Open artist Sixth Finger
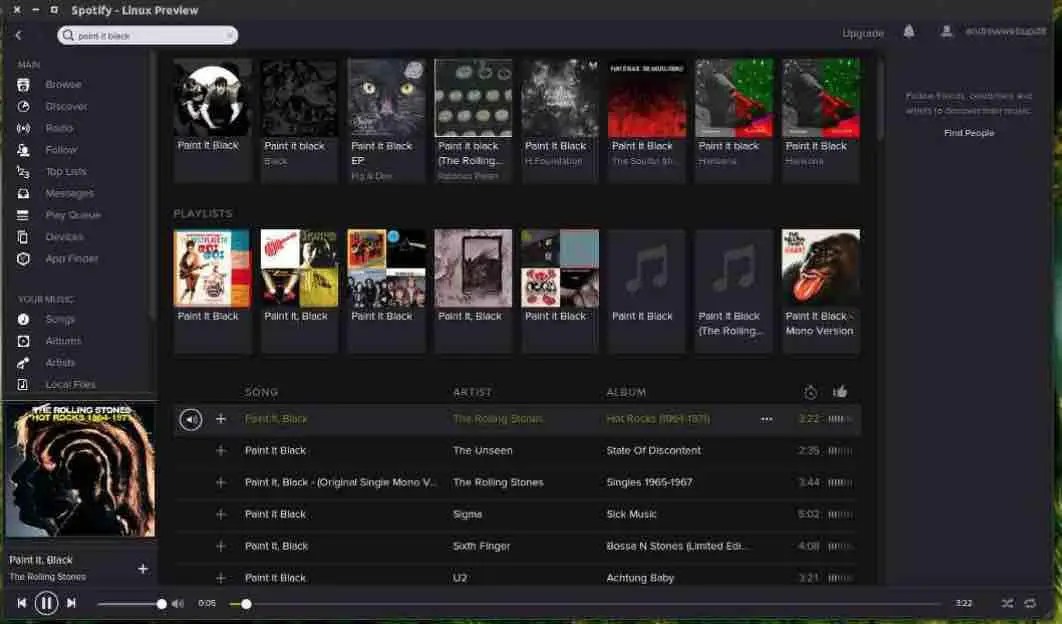The image size is (1062, 624). [481, 546]
